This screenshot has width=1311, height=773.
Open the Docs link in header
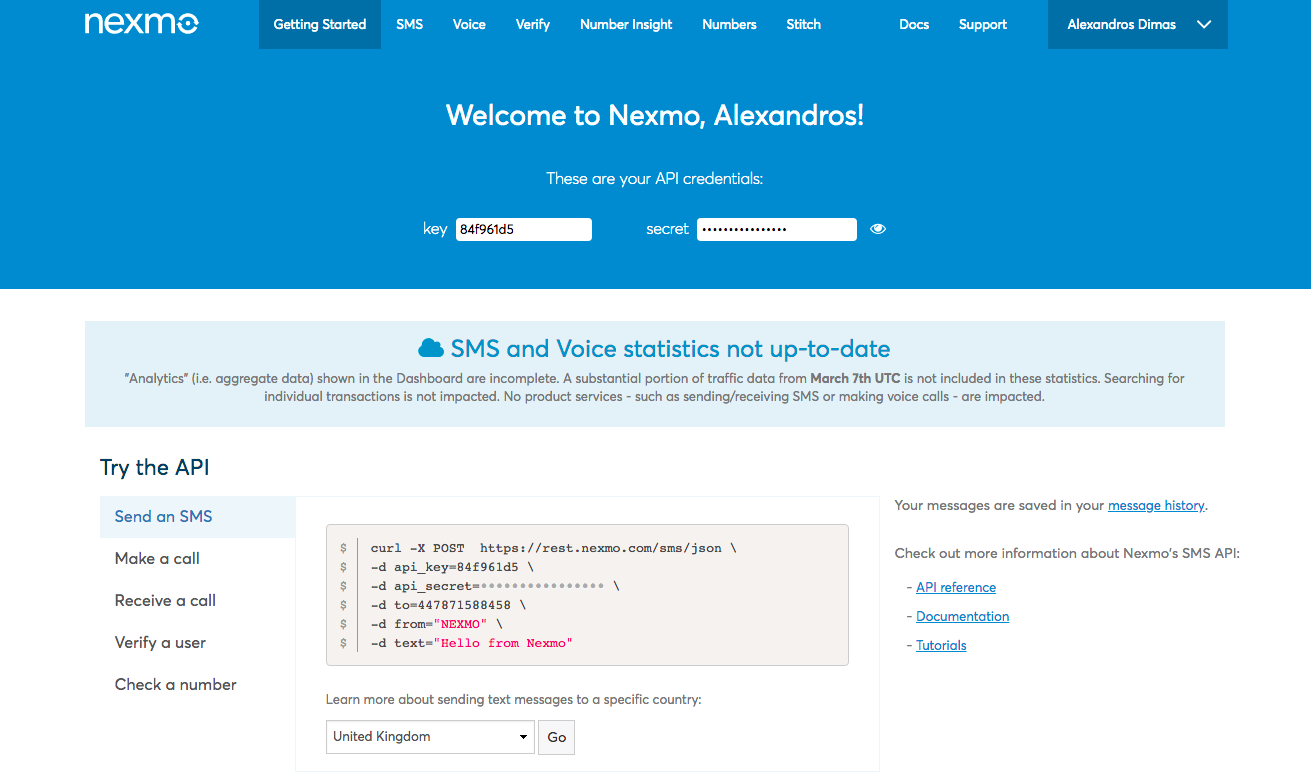click(914, 24)
